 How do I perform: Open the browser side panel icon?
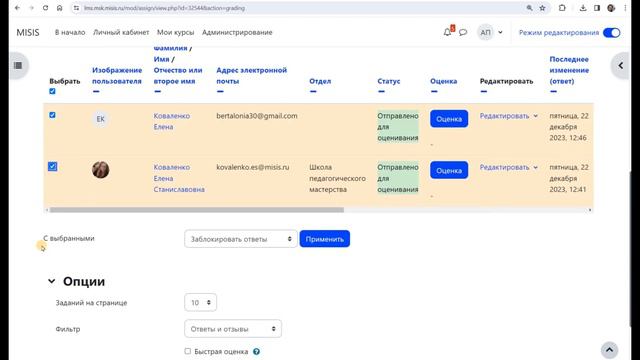(x=597, y=8)
